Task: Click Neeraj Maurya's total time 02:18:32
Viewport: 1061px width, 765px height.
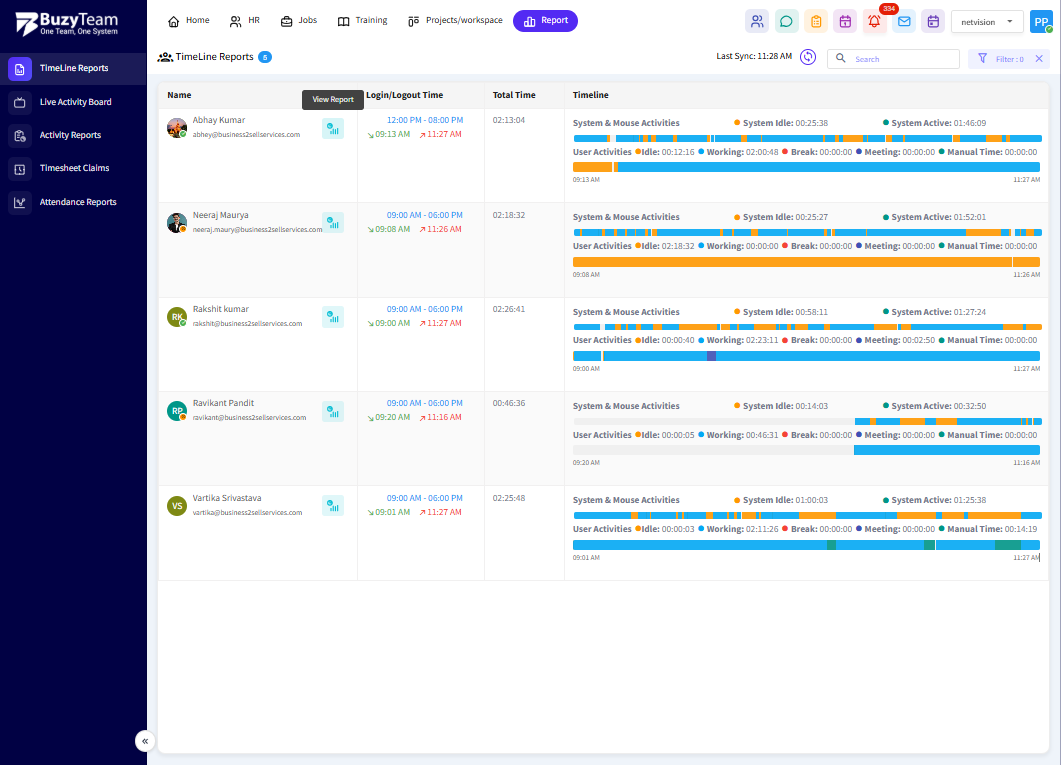Action: pos(509,215)
